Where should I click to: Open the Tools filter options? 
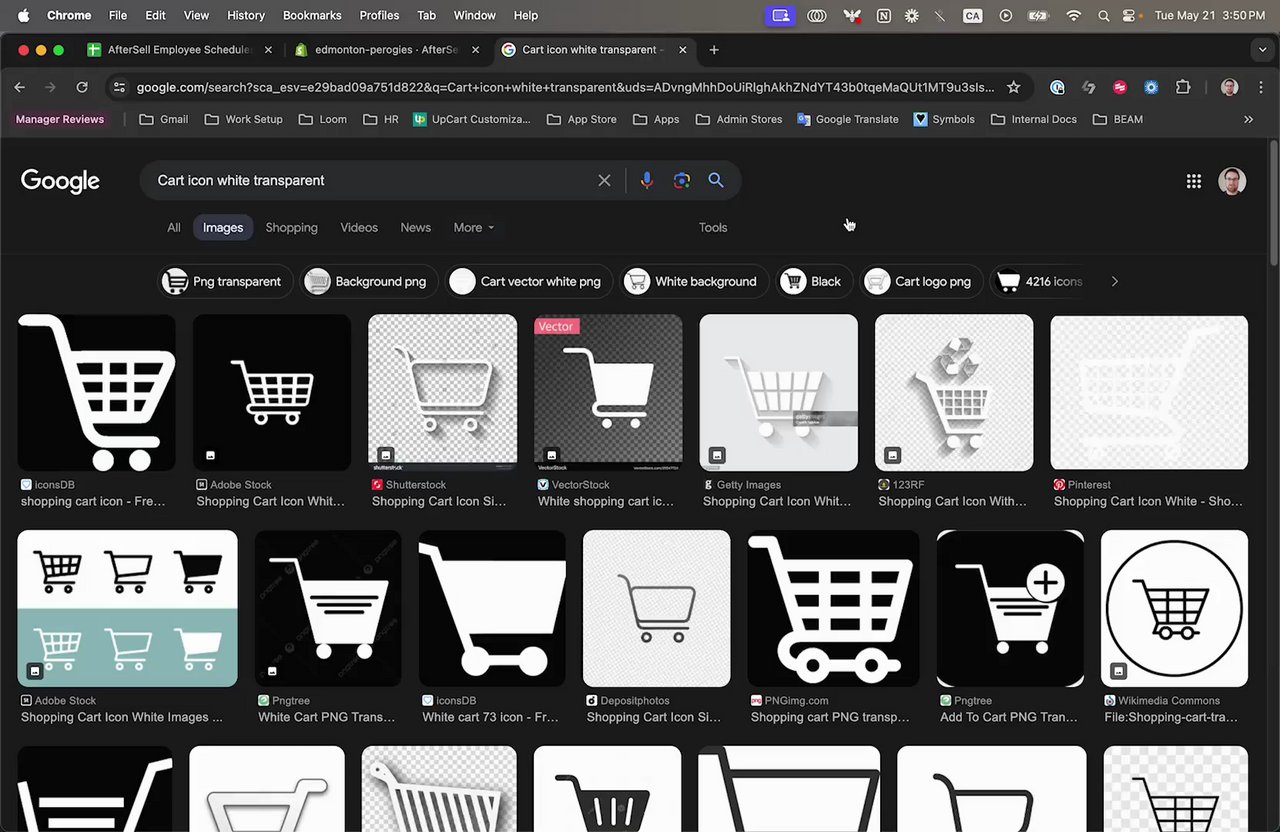(x=713, y=228)
